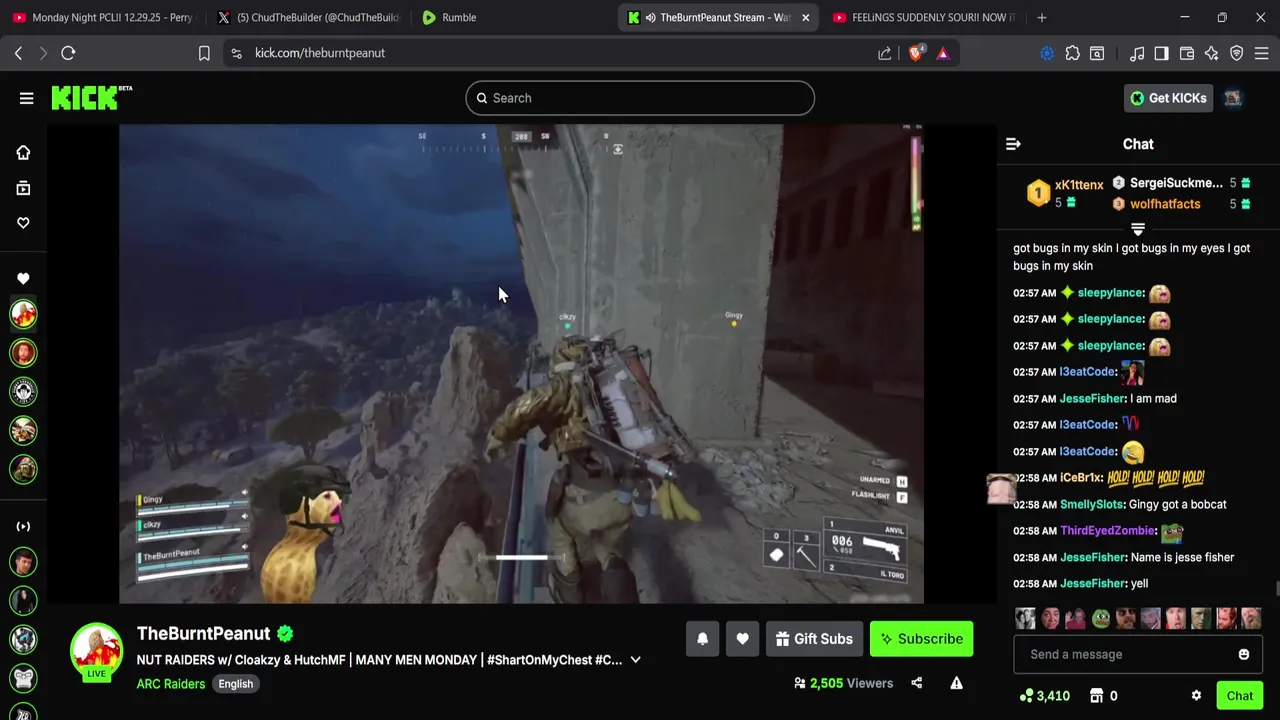This screenshot has height=720, width=1280.
Task: Click the Kick search box
Action: 640,98
